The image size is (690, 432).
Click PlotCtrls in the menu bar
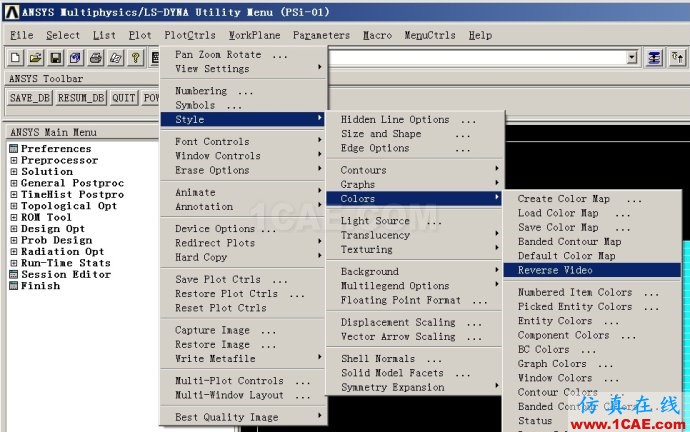pyautogui.click(x=190, y=35)
